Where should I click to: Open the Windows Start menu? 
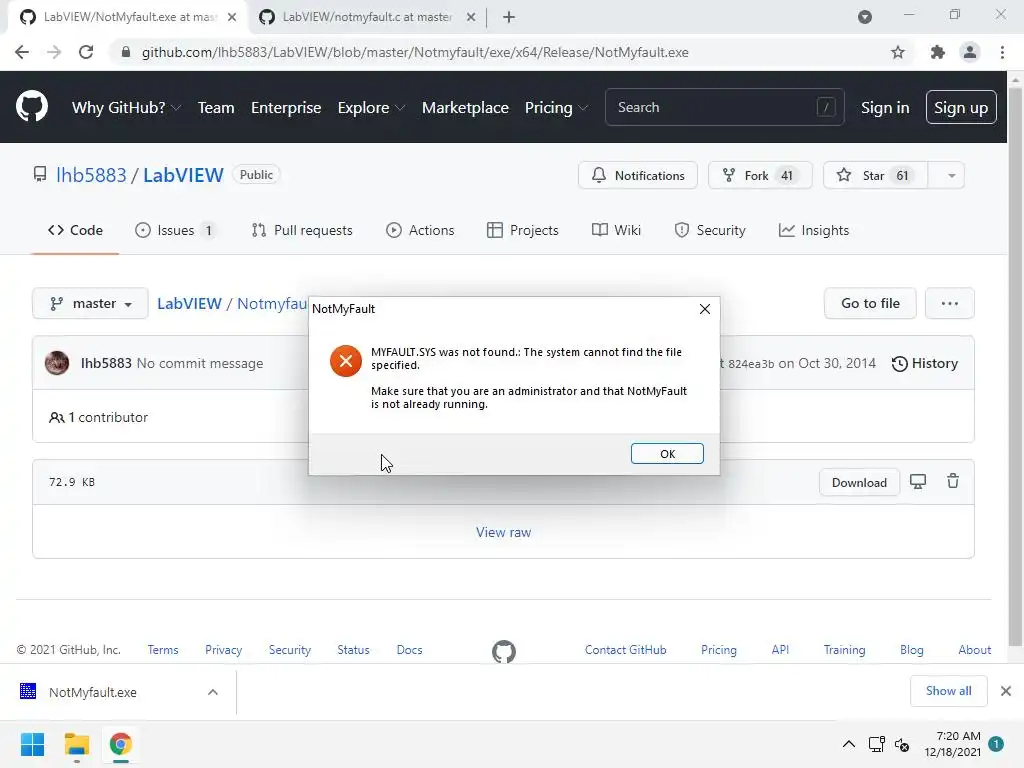[x=32, y=744]
